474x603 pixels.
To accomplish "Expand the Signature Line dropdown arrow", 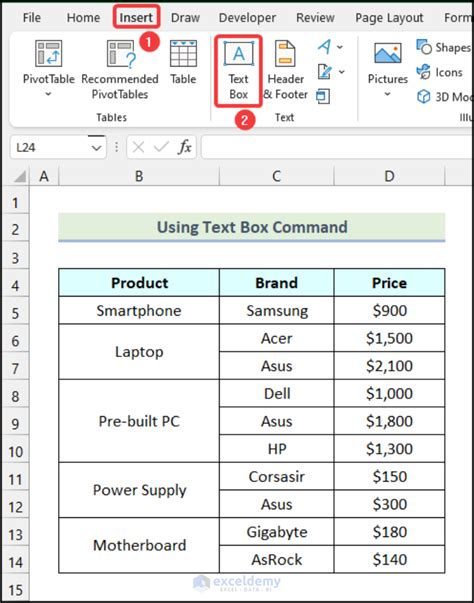I will [x=341, y=72].
